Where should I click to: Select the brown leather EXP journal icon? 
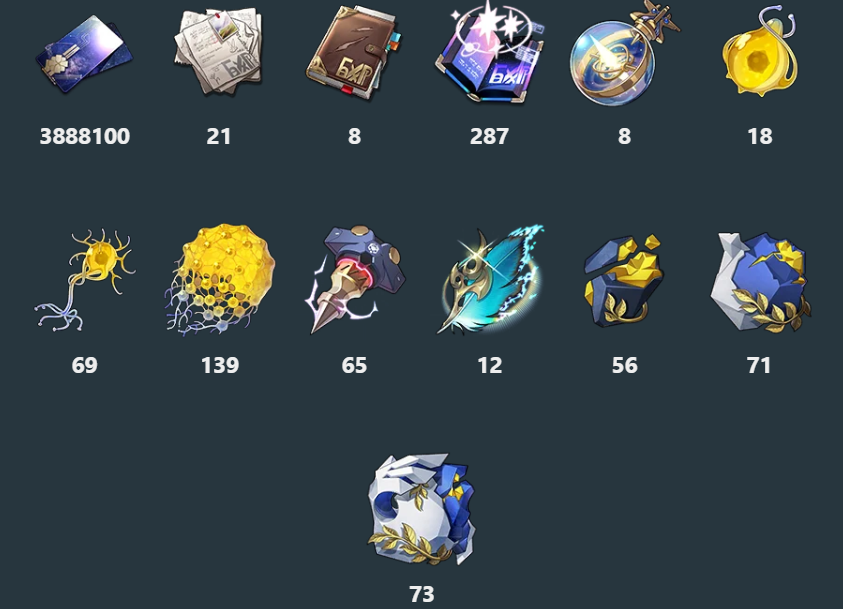pyautogui.click(x=353, y=53)
